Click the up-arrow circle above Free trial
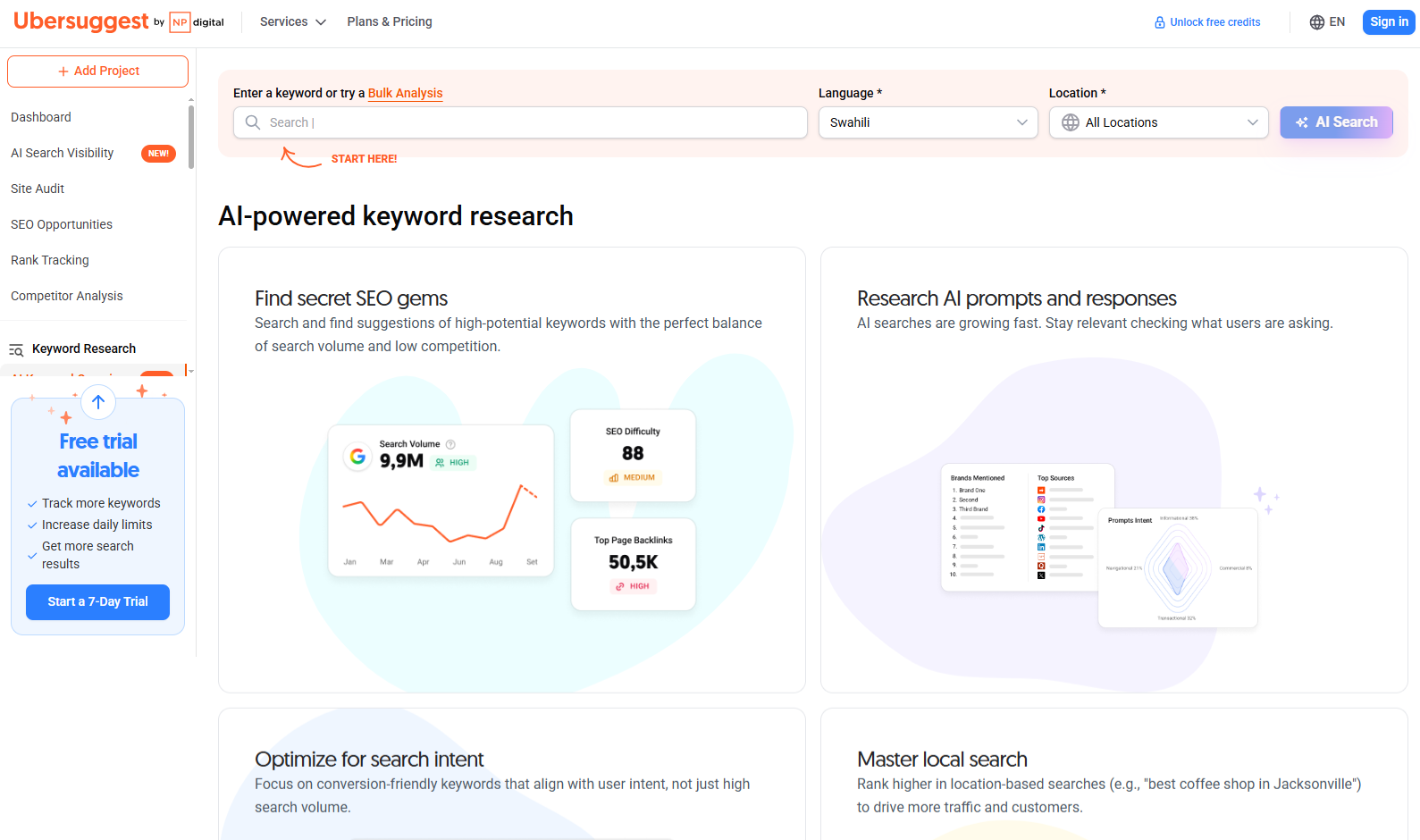The width and height of the screenshot is (1420, 840). (98, 402)
